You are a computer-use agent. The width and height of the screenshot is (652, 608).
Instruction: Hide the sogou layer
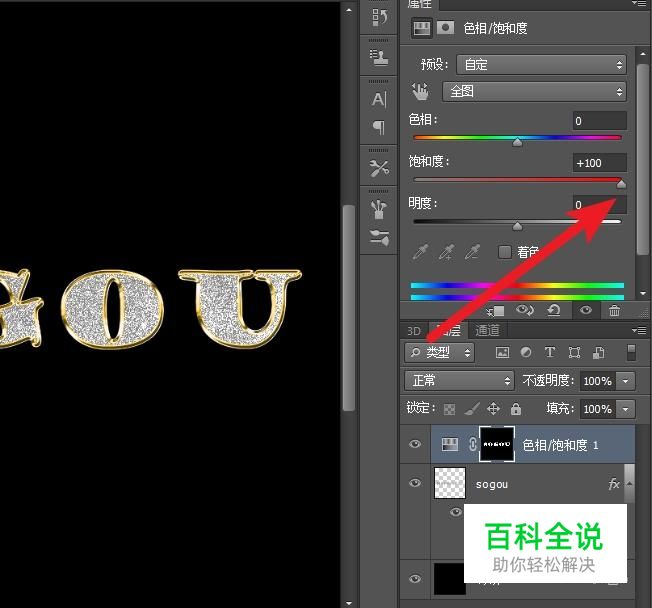tap(415, 483)
